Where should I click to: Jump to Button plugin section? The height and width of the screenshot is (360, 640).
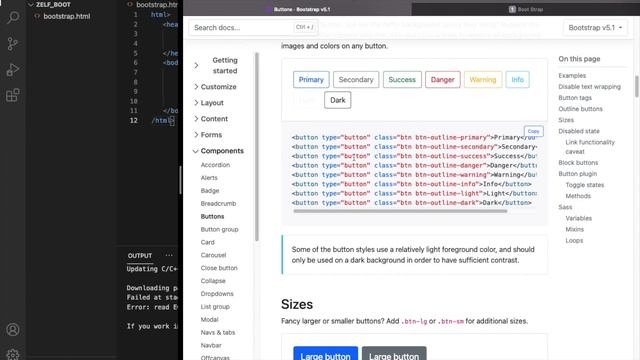click(x=578, y=173)
